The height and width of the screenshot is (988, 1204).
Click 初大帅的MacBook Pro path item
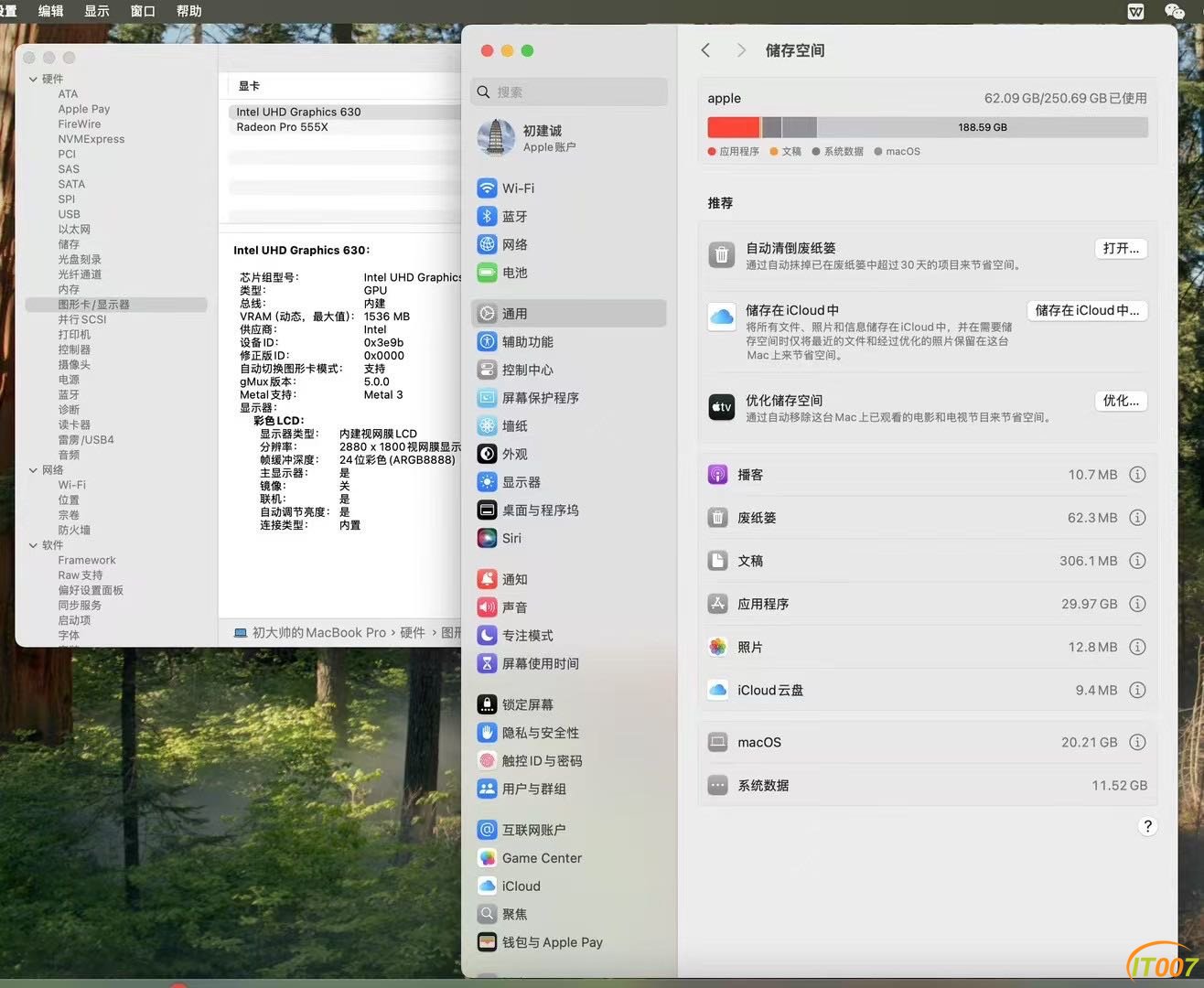coord(310,632)
